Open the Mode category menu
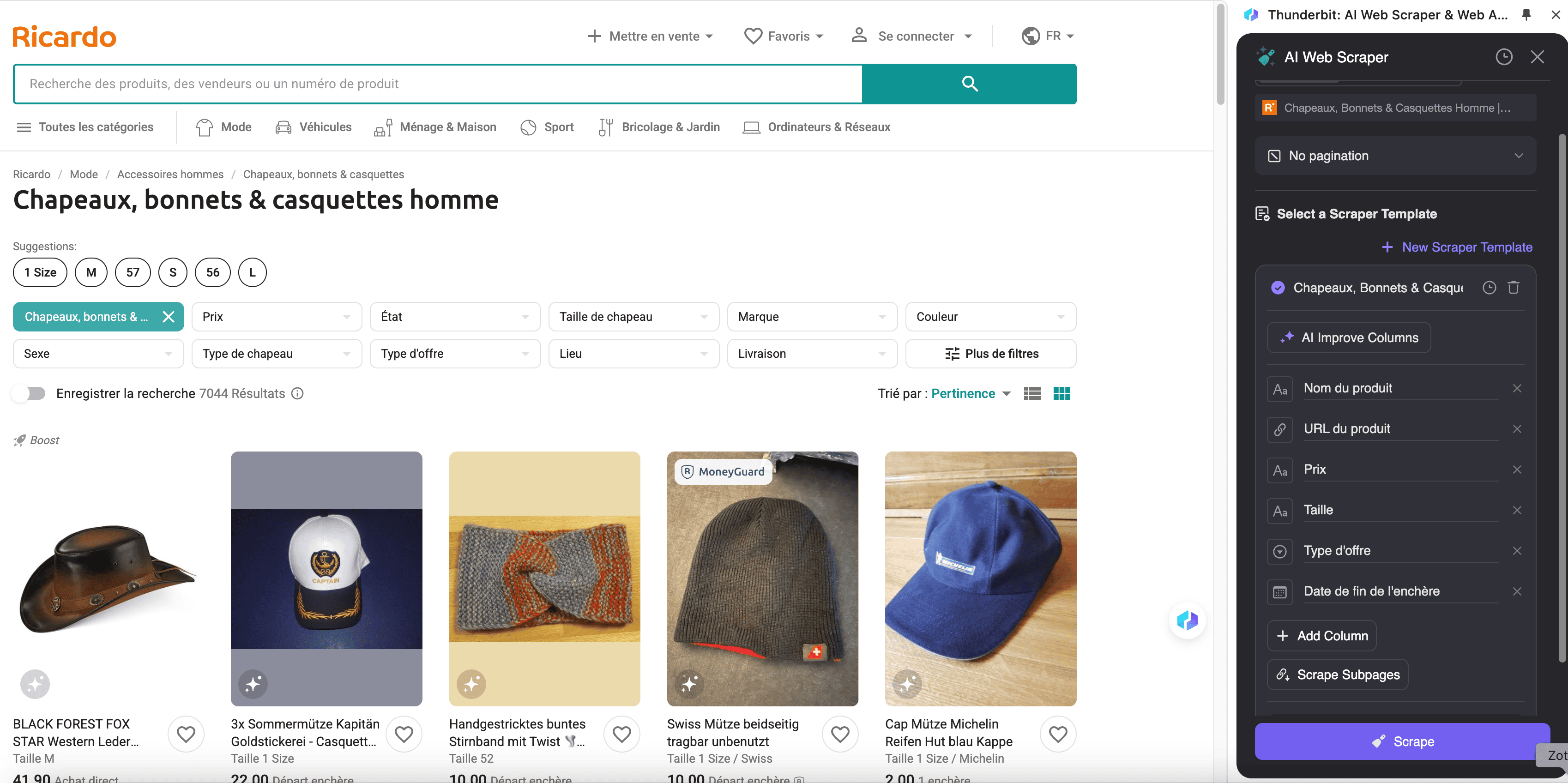This screenshot has height=783, width=1568. point(224,127)
